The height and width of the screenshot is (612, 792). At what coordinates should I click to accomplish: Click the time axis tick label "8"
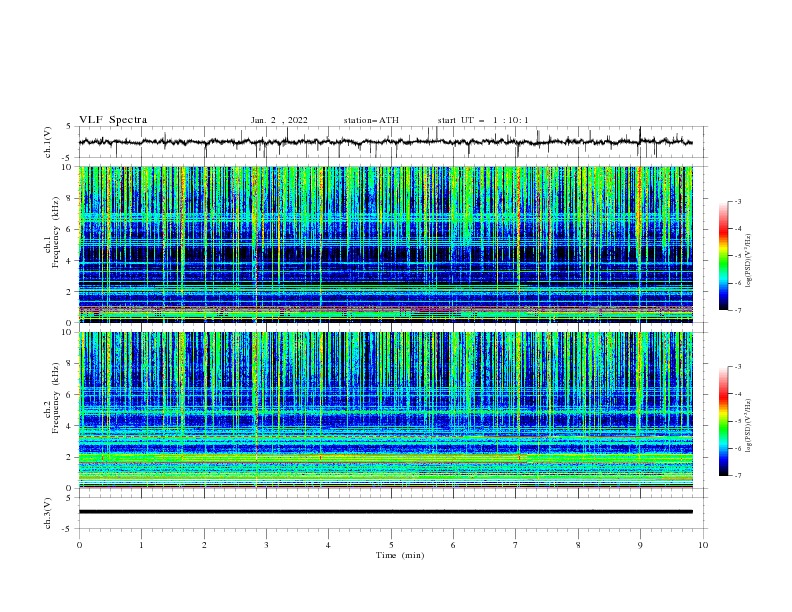pyautogui.click(x=578, y=545)
